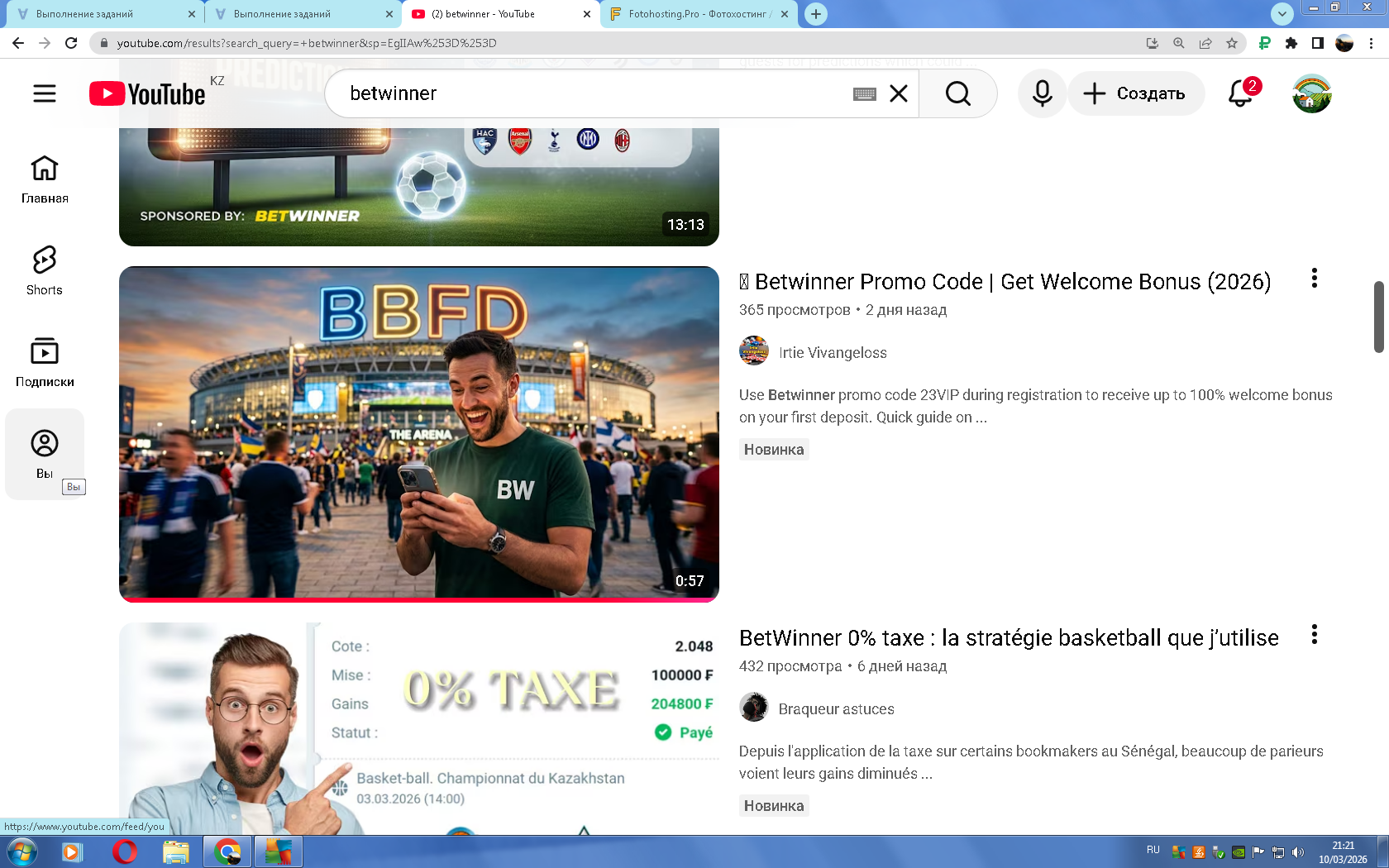The height and width of the screenshot is (868, 1389).
Task: Launch Opera from the taskbar
Action: [x=124, y=851]
